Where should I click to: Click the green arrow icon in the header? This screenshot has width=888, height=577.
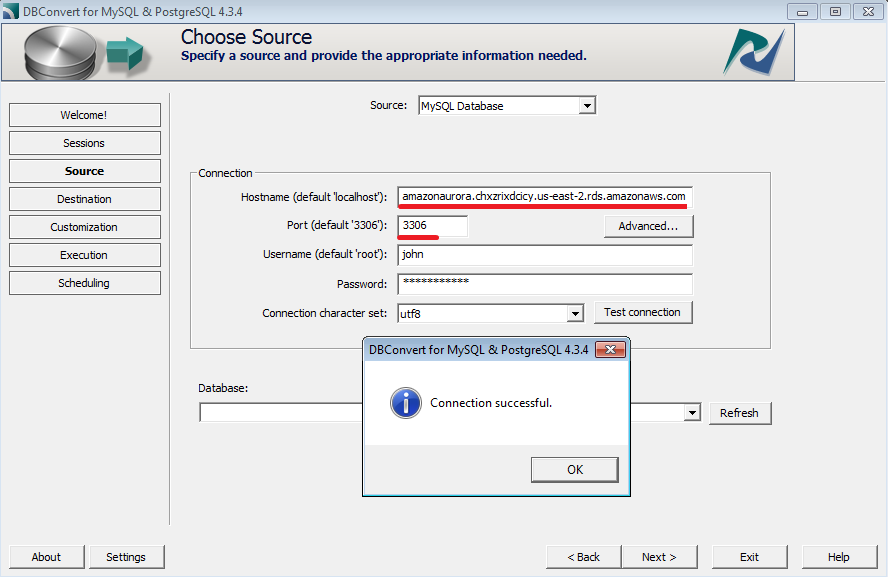pyautogui.click(x=125, y=53)
